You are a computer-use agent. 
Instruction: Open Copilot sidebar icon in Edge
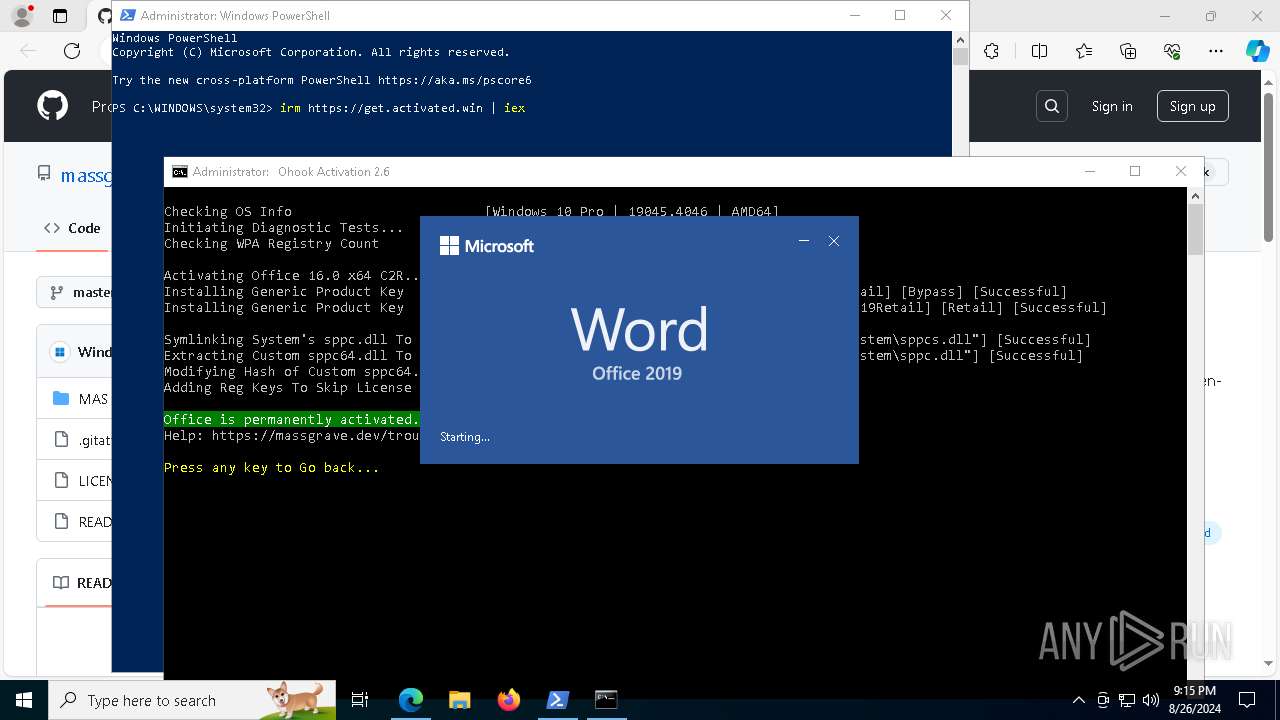coord(1257,51)
